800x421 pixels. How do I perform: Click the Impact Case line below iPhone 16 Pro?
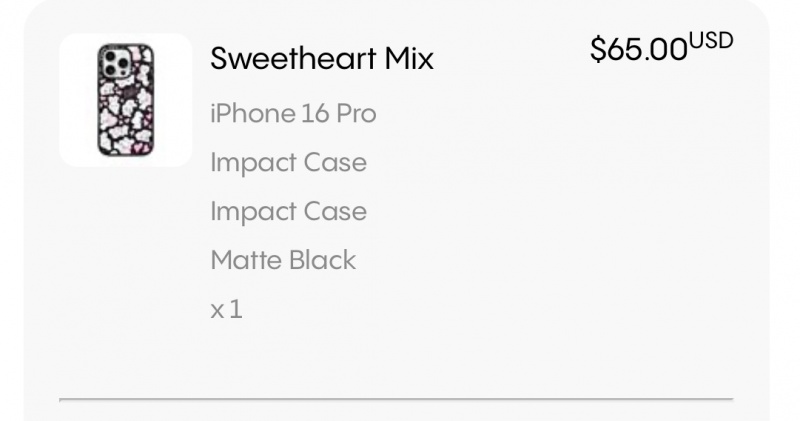coord(289,163)
